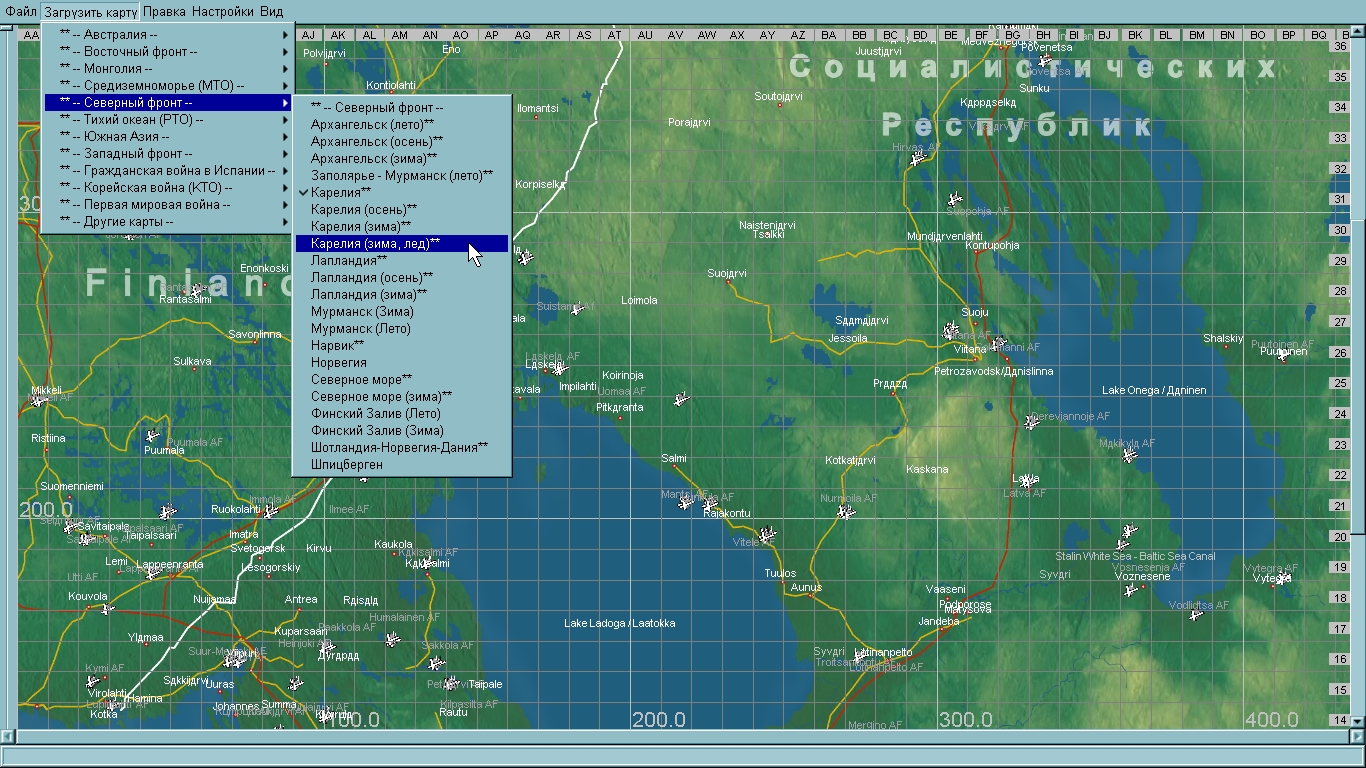Expand the Первая мировая война submenu

[170, 205]
